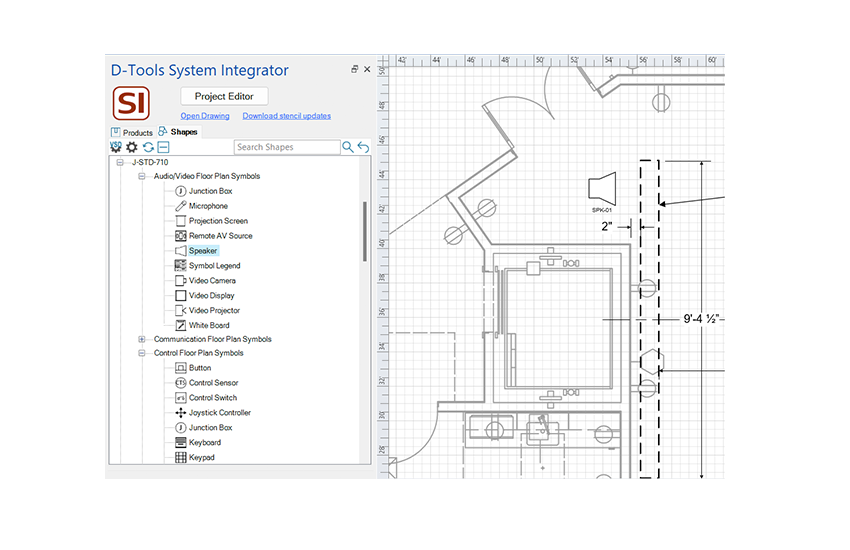Click Download stencil updates link
The image size is (850, 550).
[286, 116]
